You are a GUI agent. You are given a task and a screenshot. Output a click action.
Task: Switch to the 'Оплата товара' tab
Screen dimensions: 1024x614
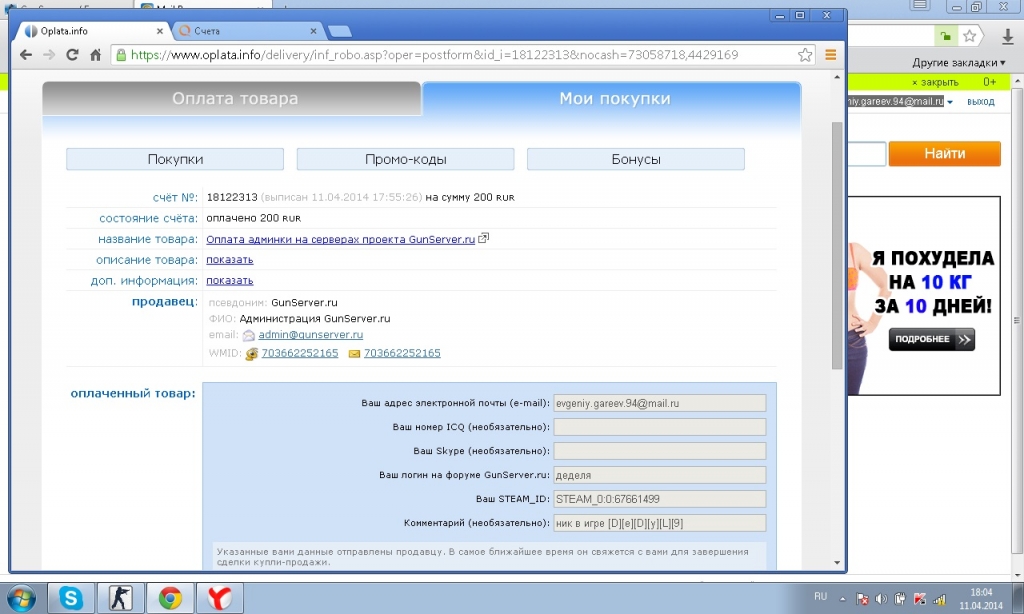pos(234,99)
